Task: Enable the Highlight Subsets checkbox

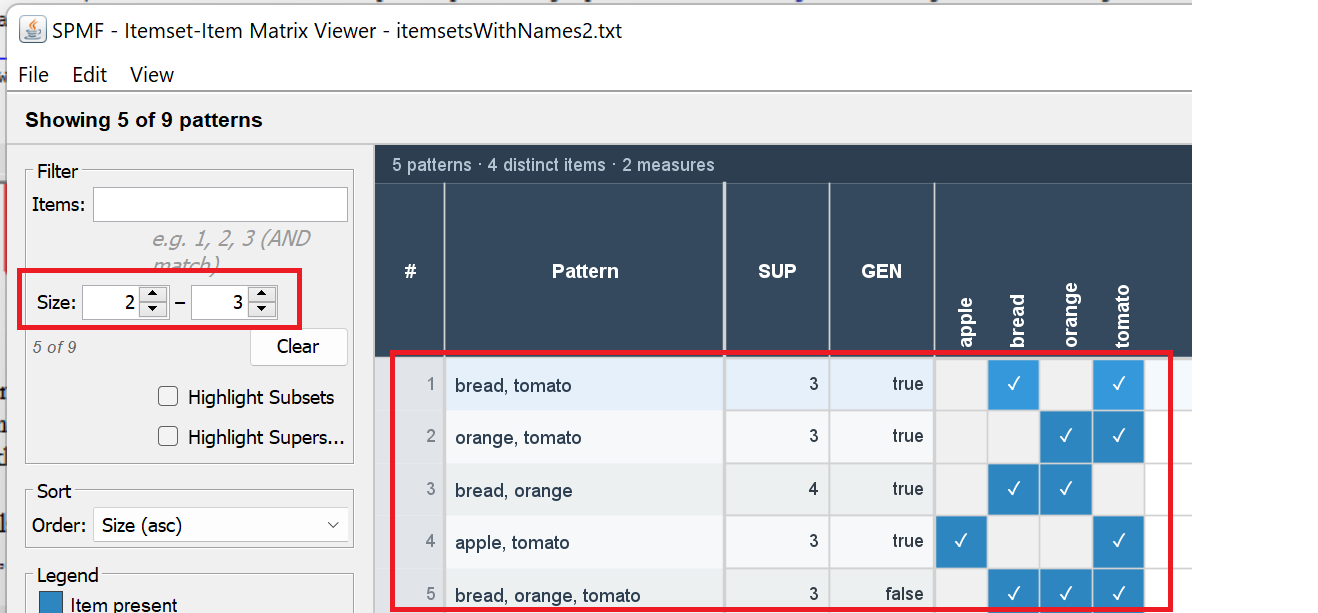Action: click(x=168, y=396)
